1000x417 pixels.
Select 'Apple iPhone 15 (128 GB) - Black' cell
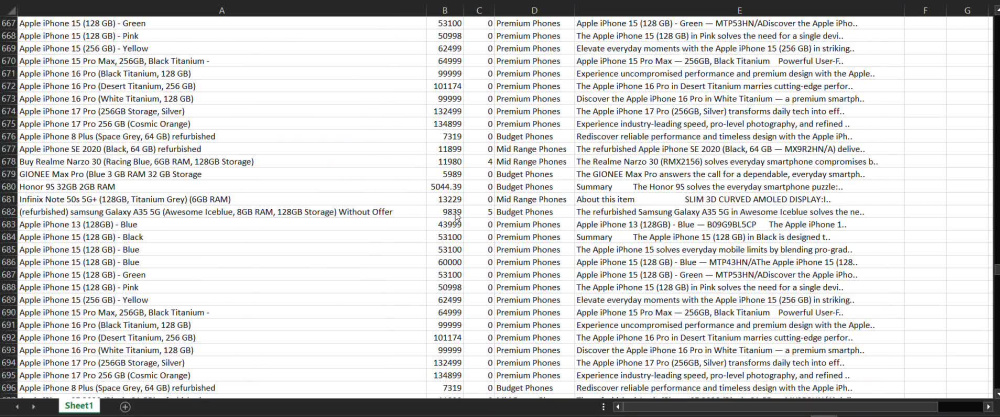[221, 237]
